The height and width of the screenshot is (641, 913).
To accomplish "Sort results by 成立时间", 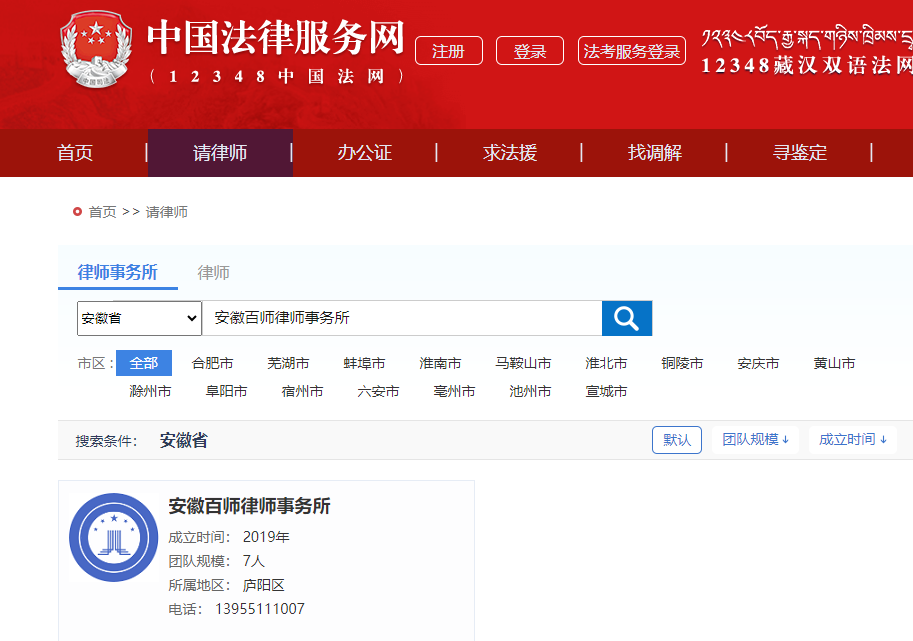I will (x=845, y=439).
